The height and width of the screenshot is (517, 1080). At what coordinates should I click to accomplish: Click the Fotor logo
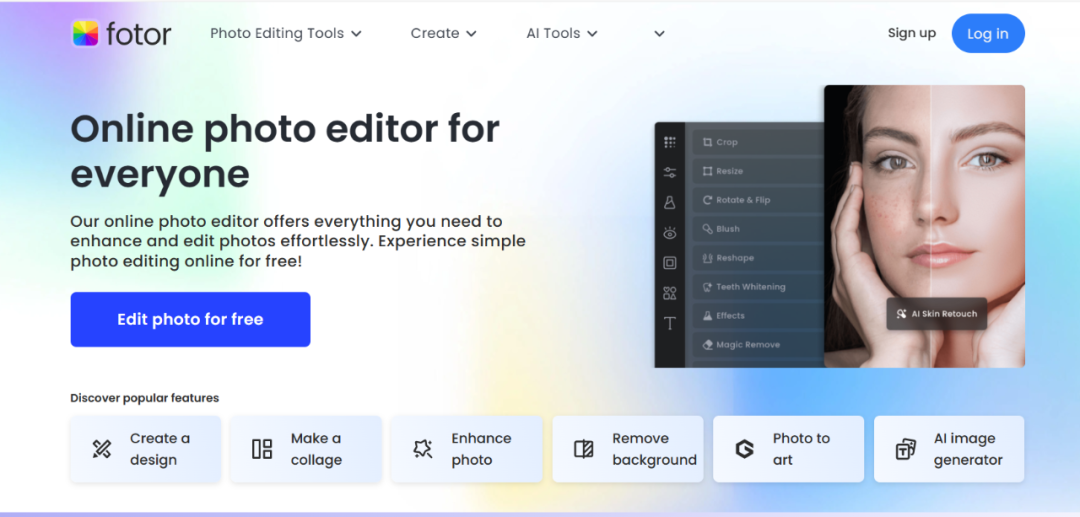click(122, 33)
